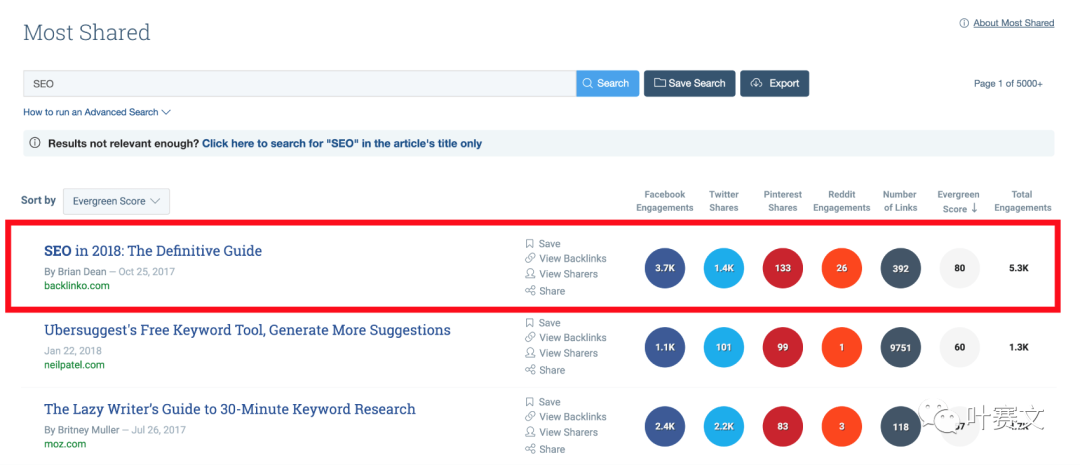Click the info icon in results notice

coord(35,143)
